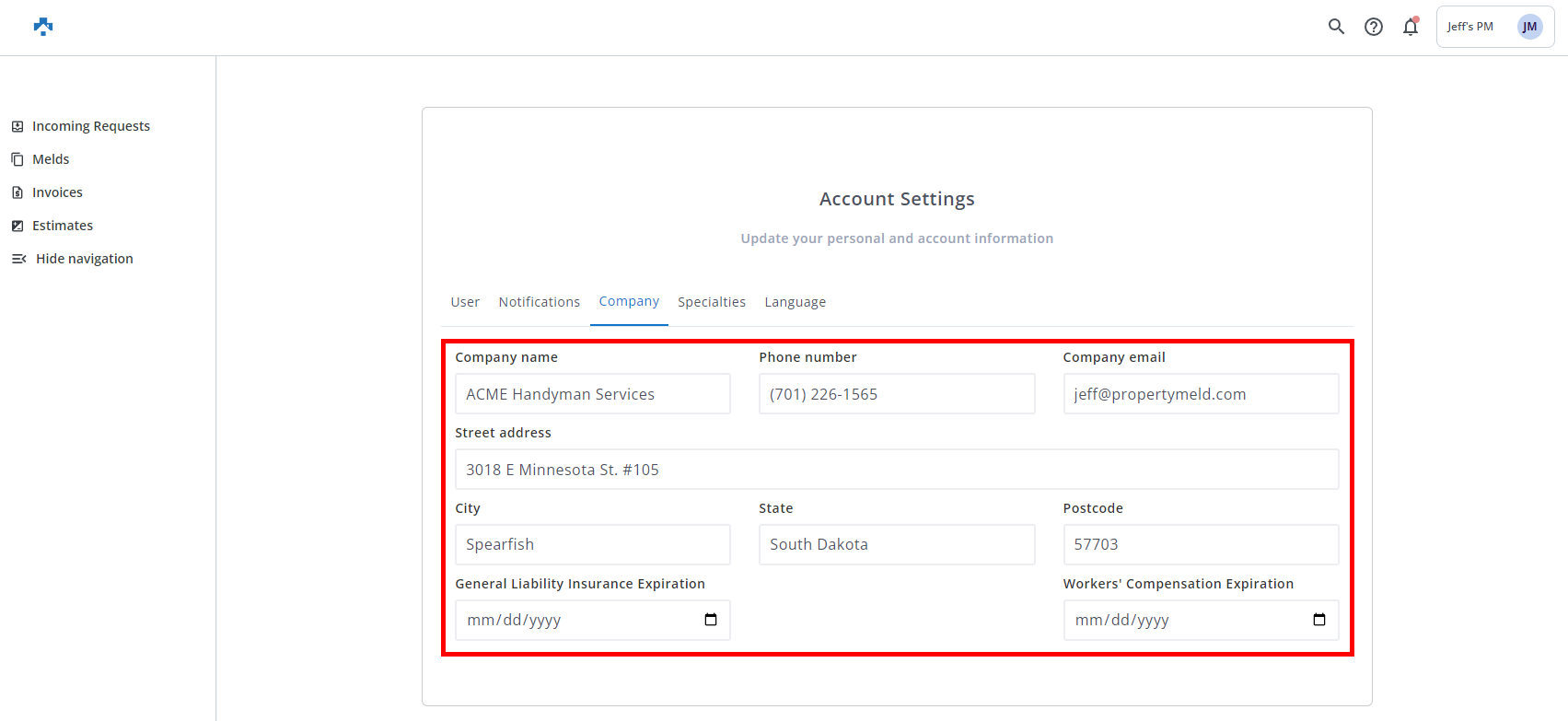The width and height of the screenshot is (1568, 721).
Task: Open calendar picker for Workers' Compensation Expiration
Action: pos(1318,620)
